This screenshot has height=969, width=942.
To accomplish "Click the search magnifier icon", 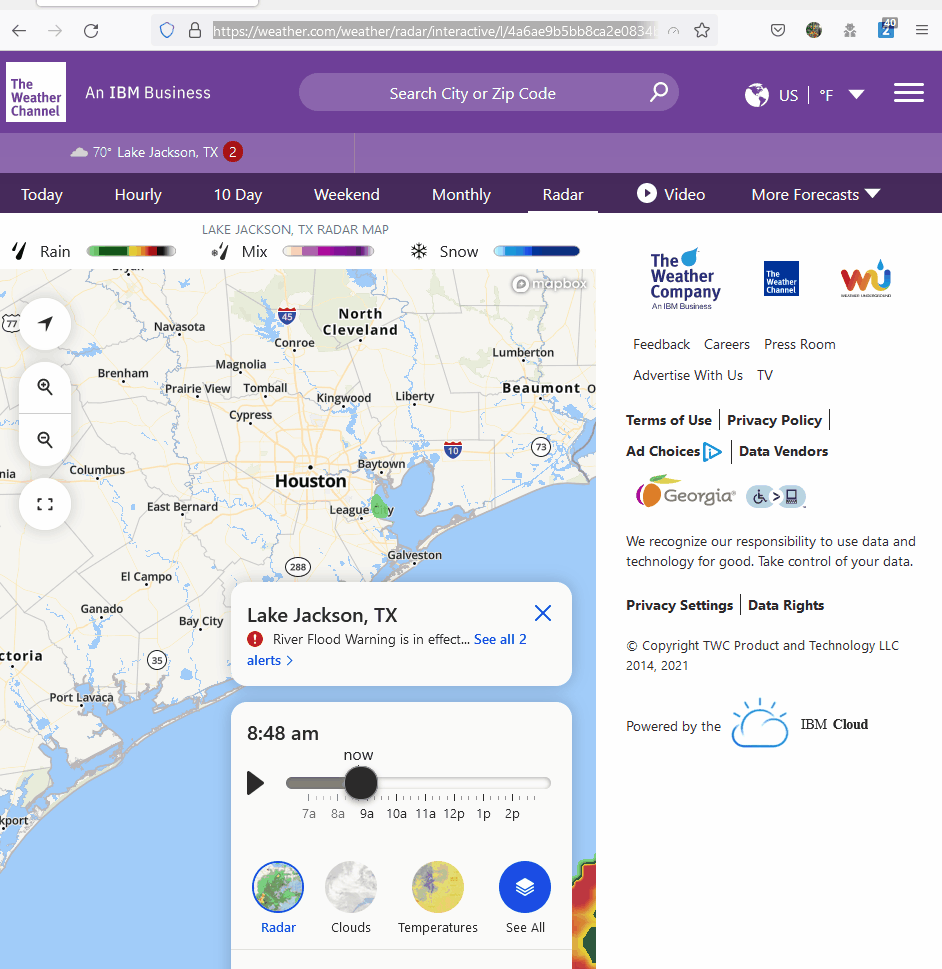I will [x=659, y=93].
